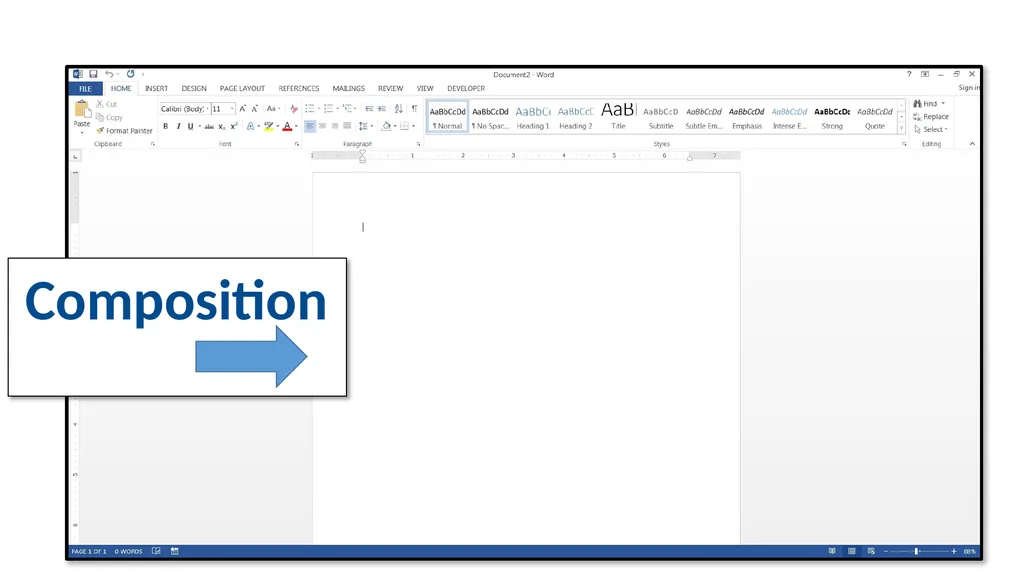Click the tab selector at ruler corner

click(x=75, y=157)
